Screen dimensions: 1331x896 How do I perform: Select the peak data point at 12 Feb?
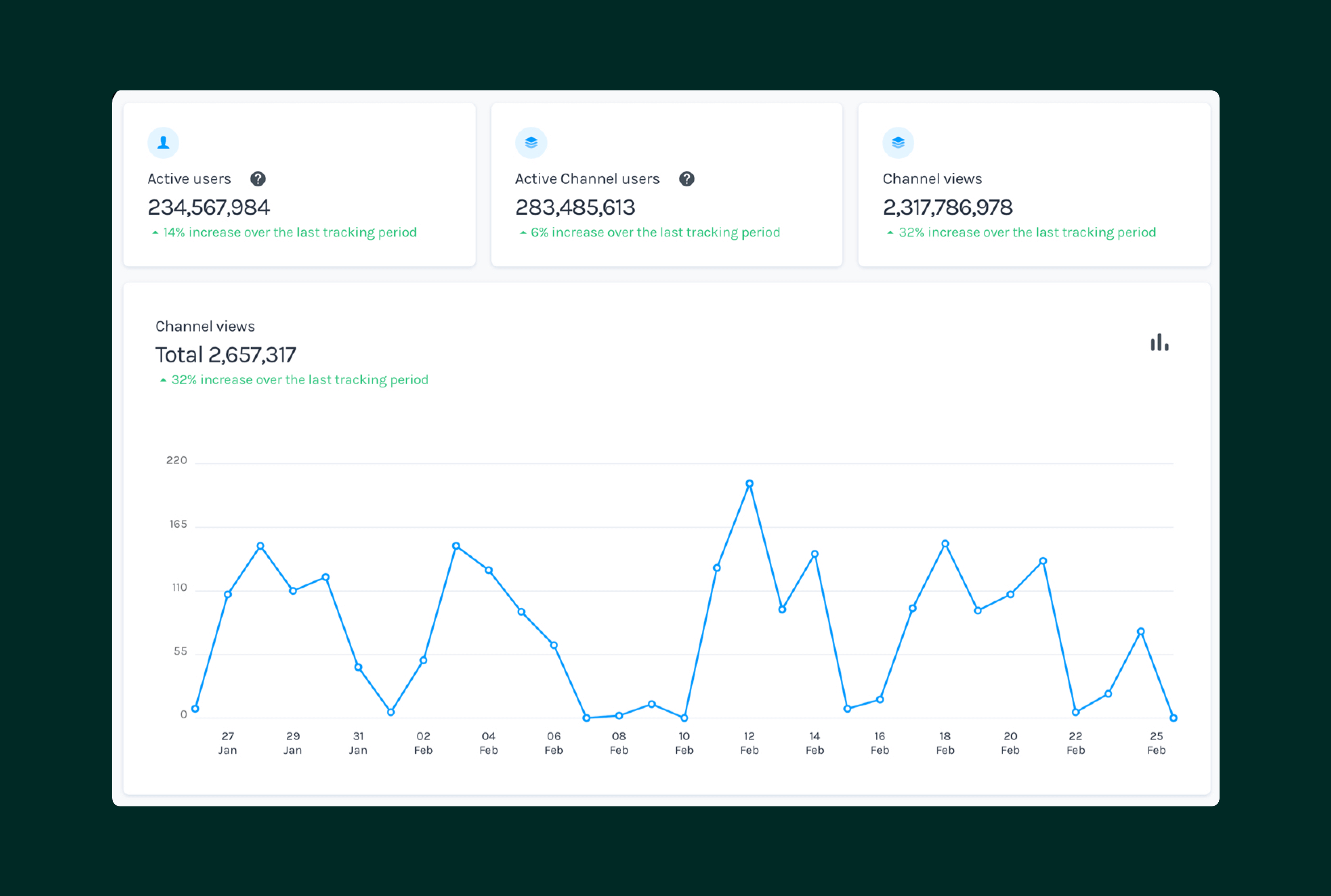749,484
